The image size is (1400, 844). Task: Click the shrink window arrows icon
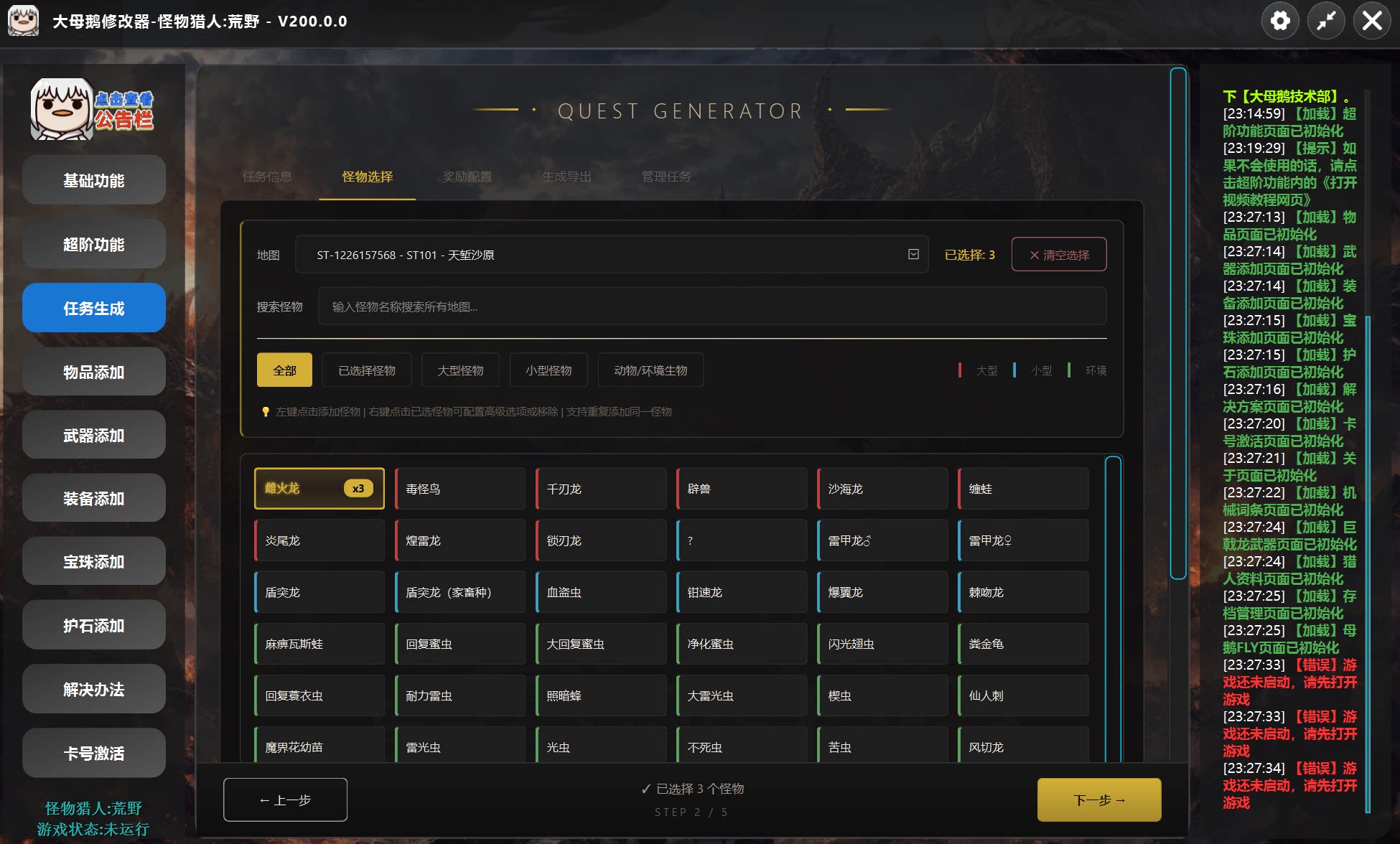1326,21
